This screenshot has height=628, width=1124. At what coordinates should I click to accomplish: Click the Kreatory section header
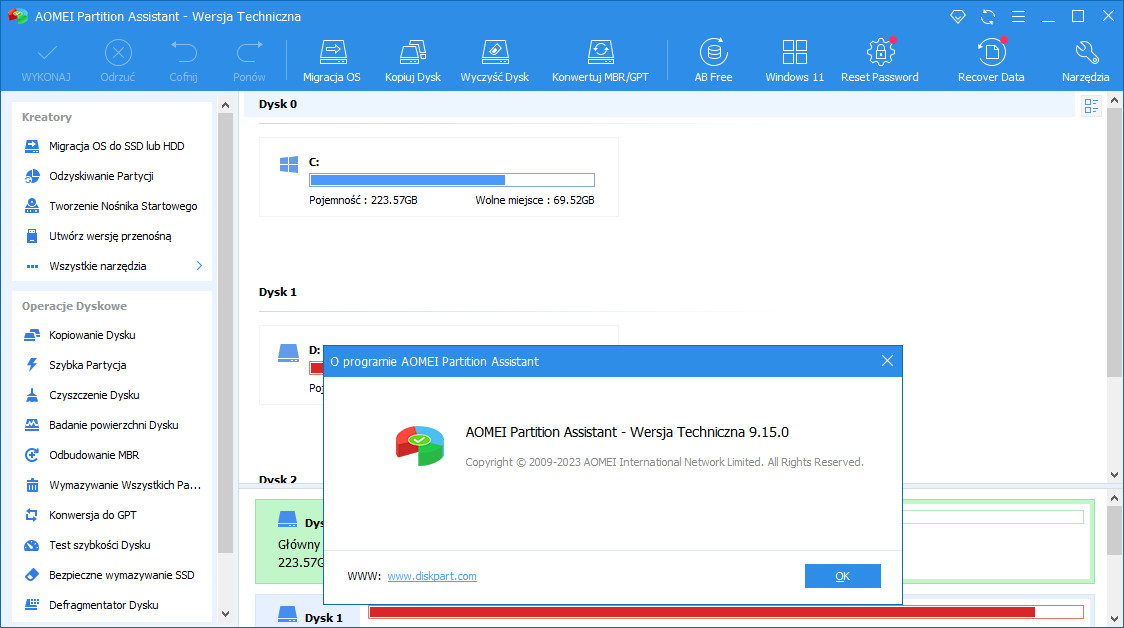47,118
